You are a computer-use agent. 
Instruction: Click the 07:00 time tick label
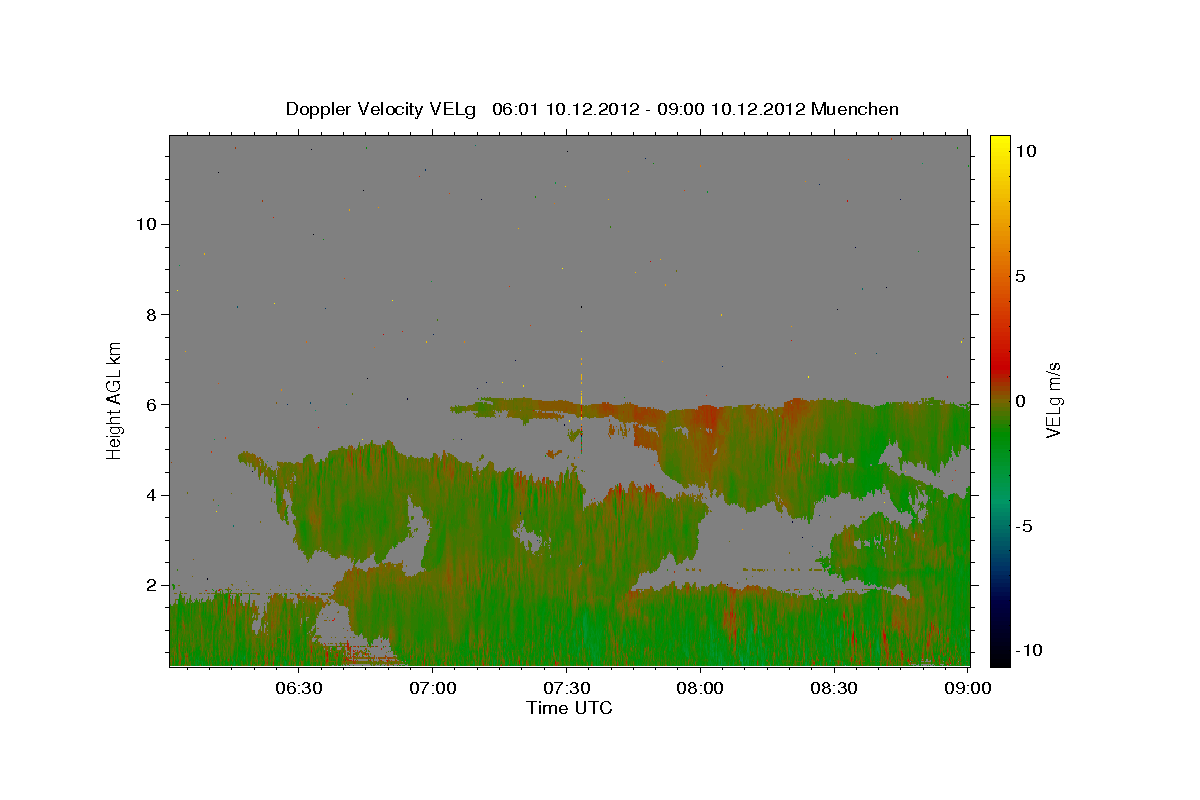pyautogui.click(x=433, y=689)
